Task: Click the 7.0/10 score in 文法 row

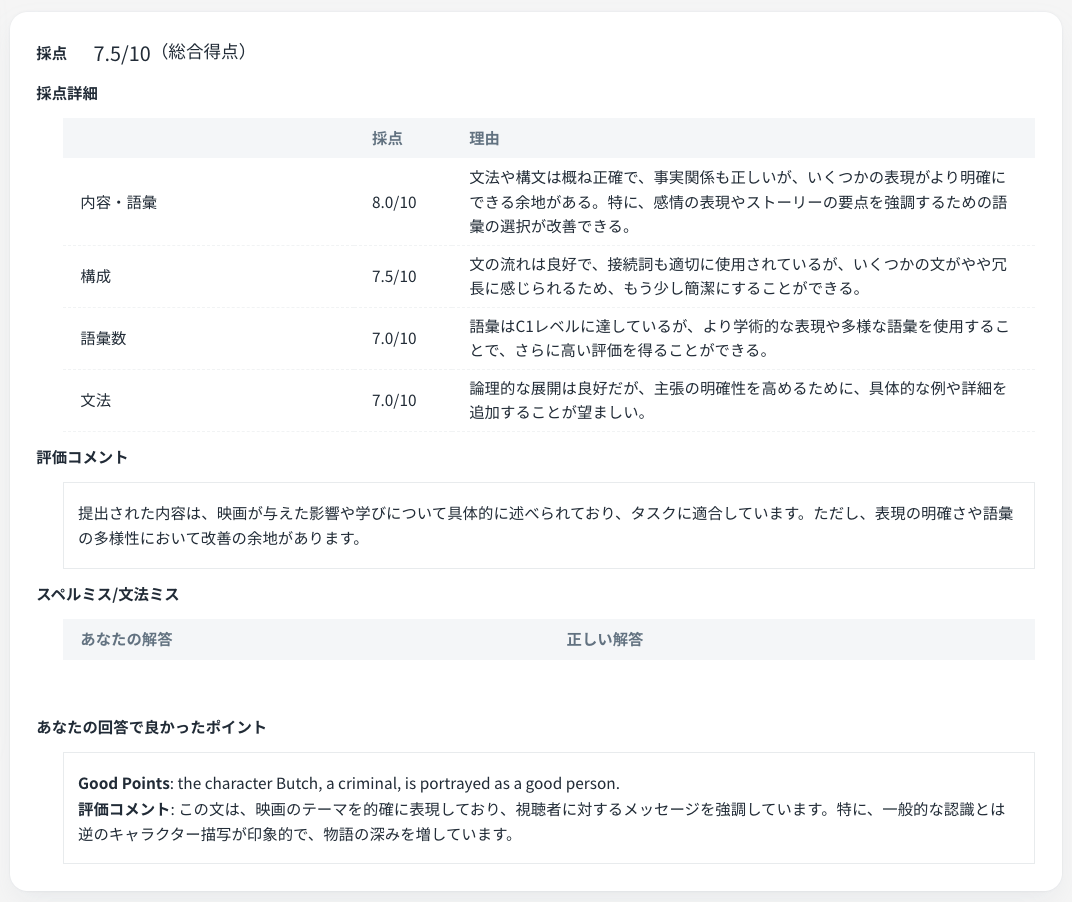Action: pos(394,400)
